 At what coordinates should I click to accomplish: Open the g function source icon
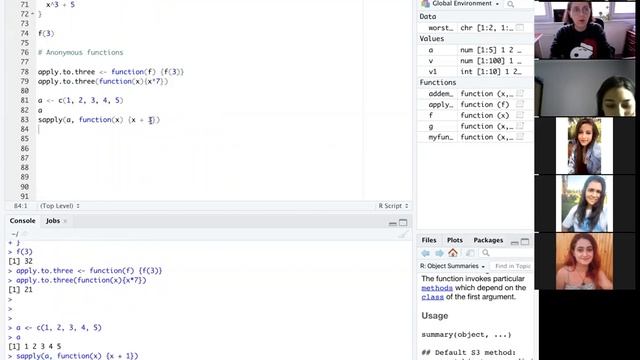click(x=520, y=126)
